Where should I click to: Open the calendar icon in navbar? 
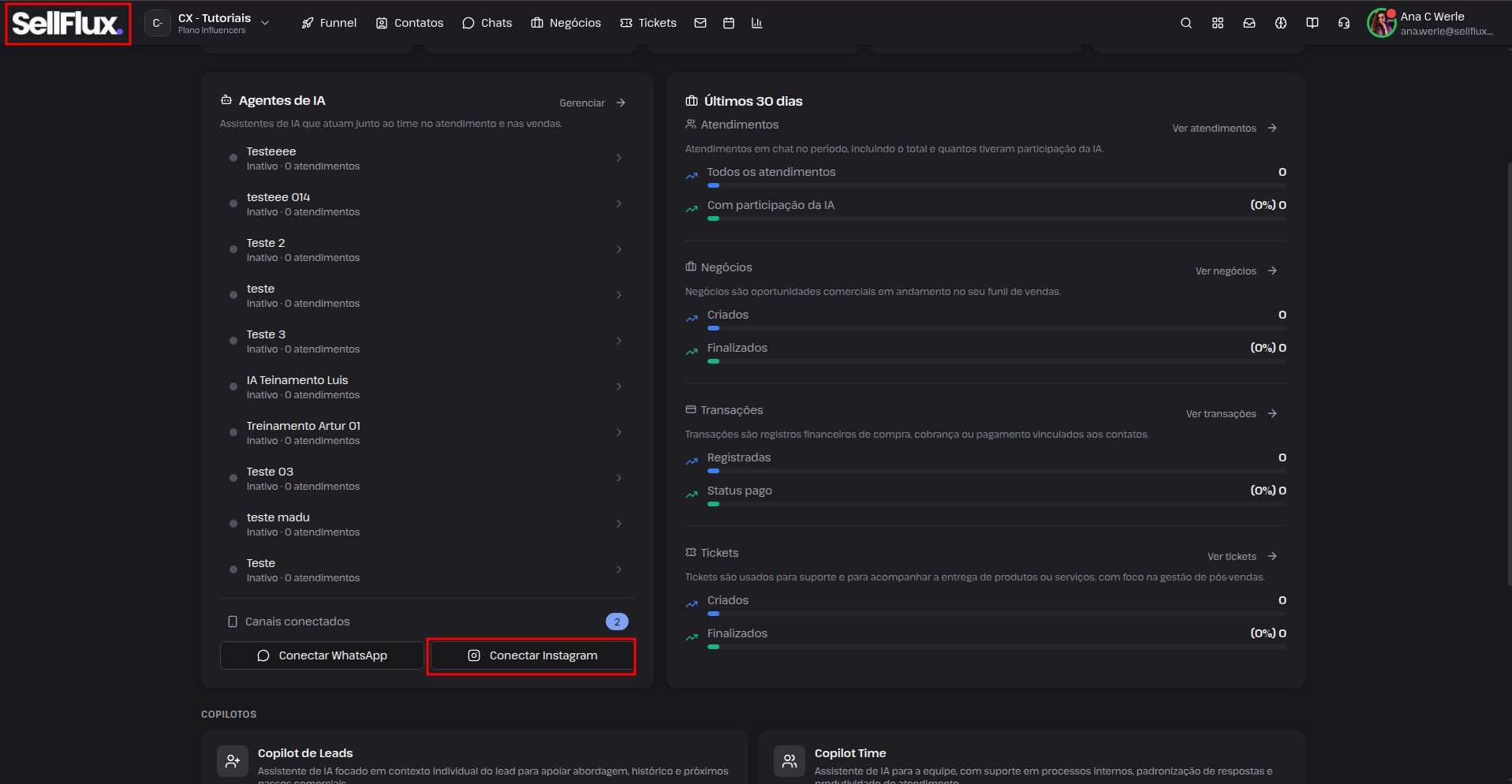[x=729, y=24]
